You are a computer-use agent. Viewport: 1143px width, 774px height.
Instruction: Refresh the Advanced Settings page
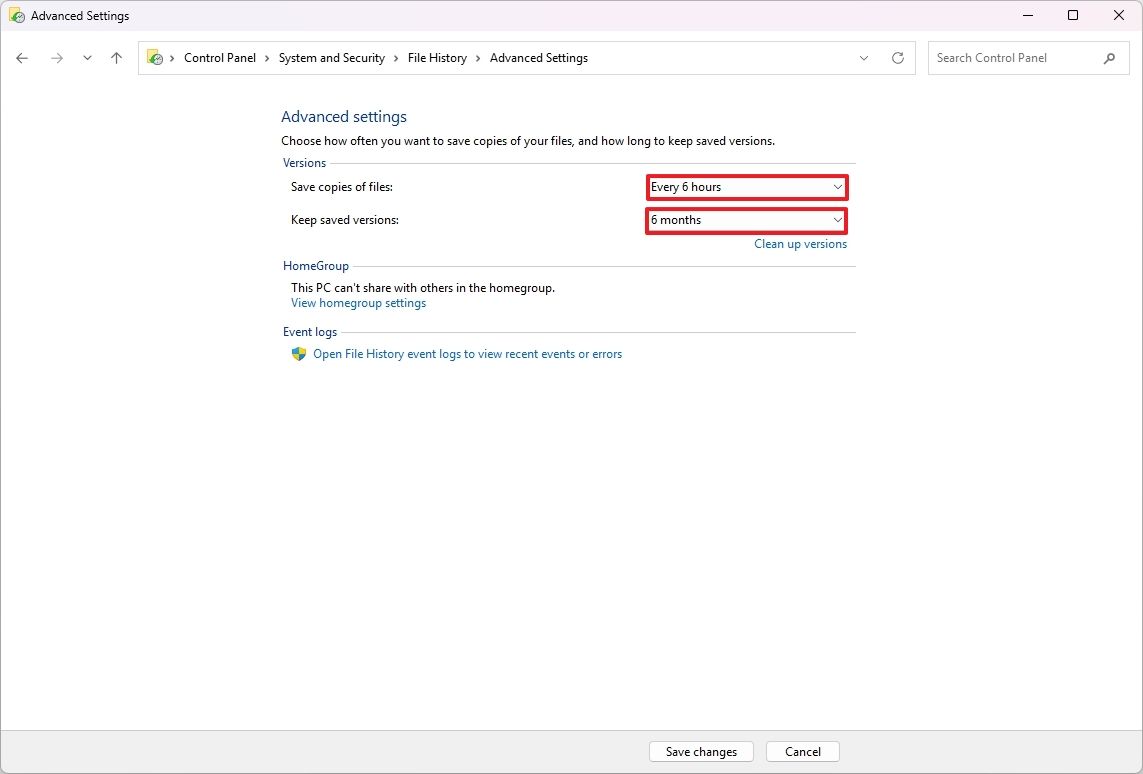tap(897, 58)
